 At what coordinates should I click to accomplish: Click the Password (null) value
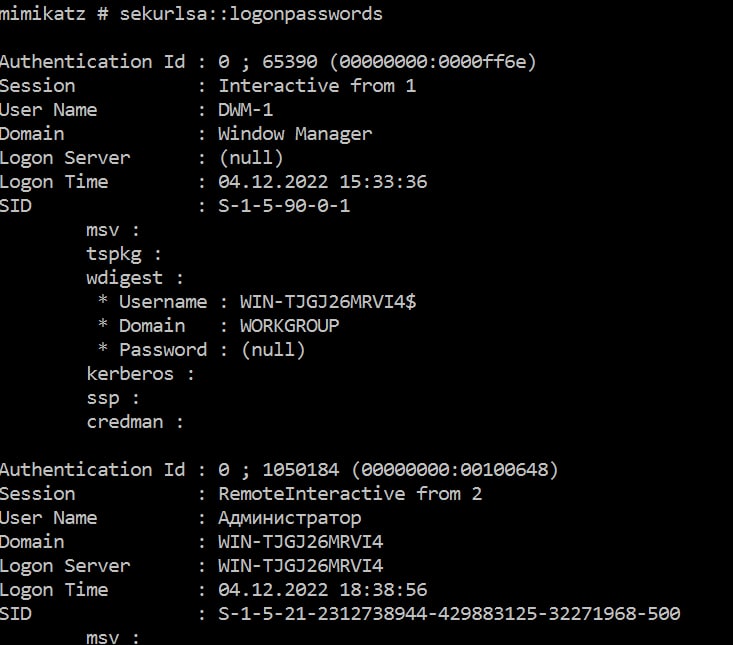[273, 350]
